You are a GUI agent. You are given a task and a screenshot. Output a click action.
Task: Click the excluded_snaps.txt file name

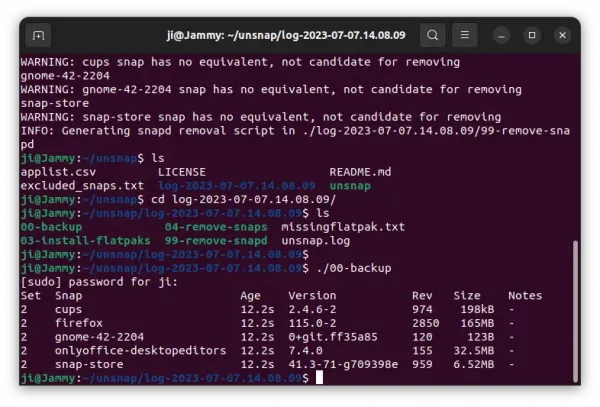tap(82, 186)
